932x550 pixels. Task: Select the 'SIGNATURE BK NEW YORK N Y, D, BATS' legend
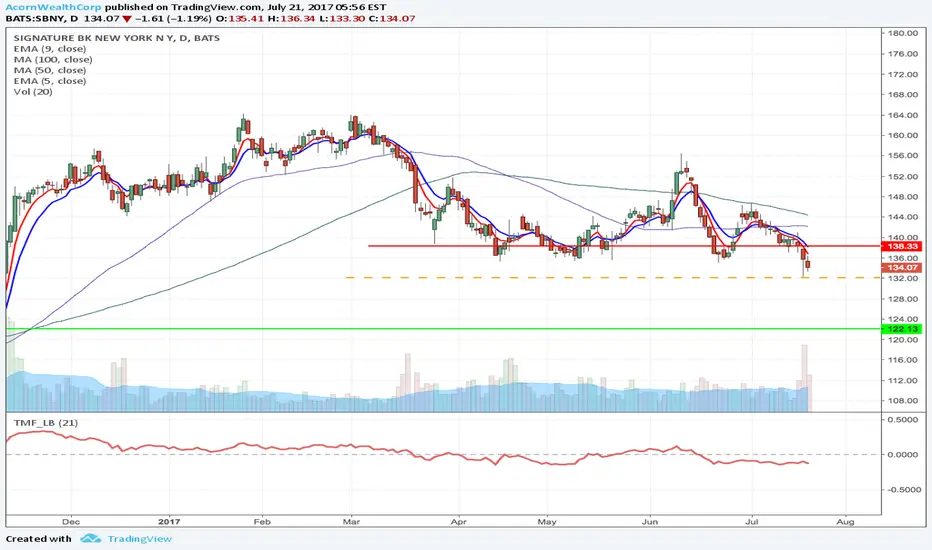[116, 37]
